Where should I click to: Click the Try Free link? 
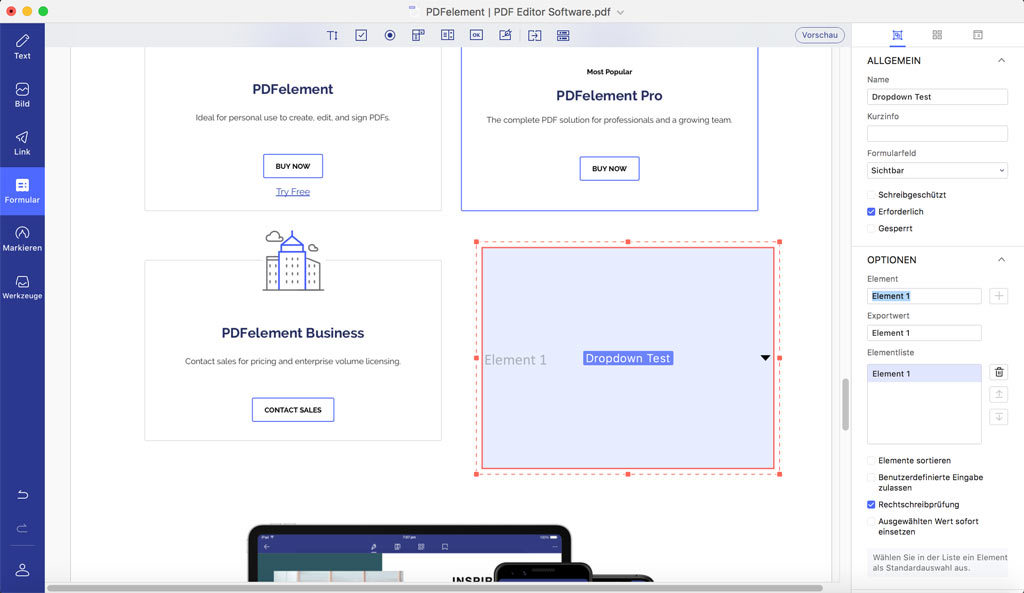point(293,191)
